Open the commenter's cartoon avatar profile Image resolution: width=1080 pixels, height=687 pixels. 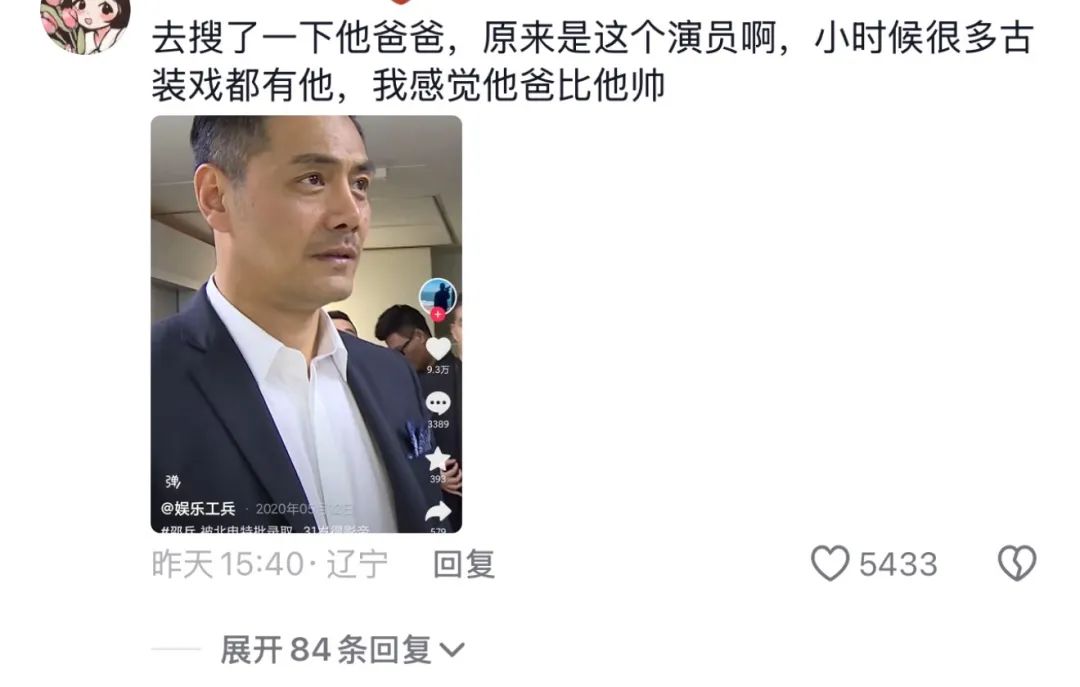point(85,24)
